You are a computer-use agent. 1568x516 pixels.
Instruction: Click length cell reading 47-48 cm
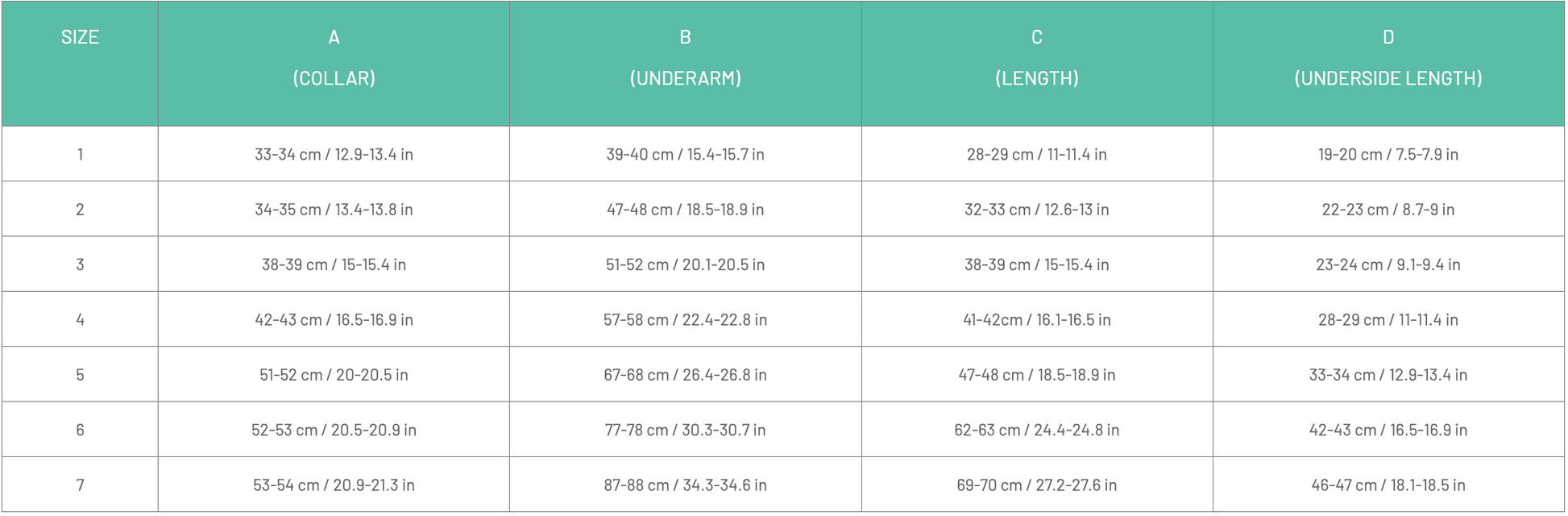[x=1036, y=375]
